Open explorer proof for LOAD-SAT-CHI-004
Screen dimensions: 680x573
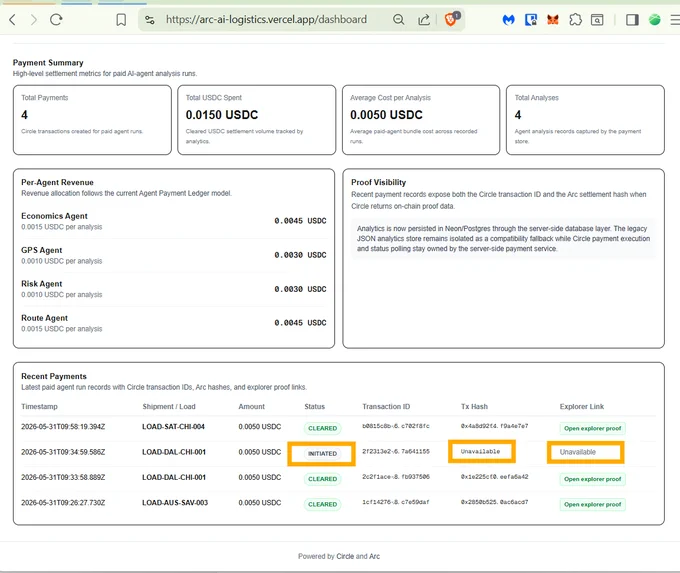(x=592, y=428)
